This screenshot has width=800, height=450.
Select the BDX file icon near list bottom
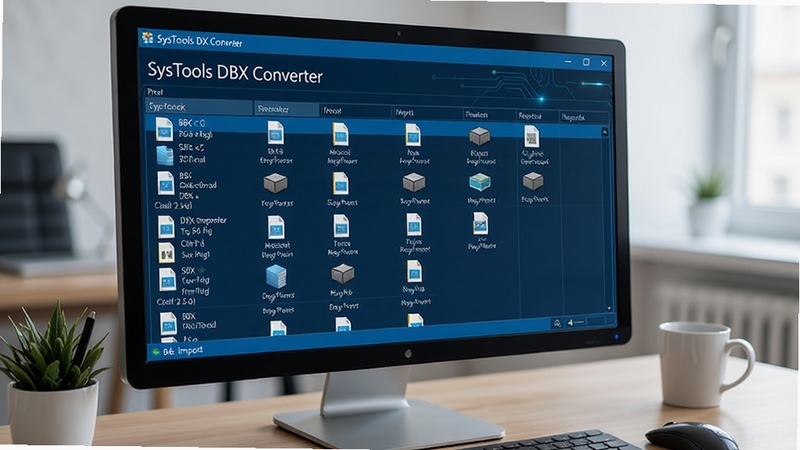[x=168, y=323]
